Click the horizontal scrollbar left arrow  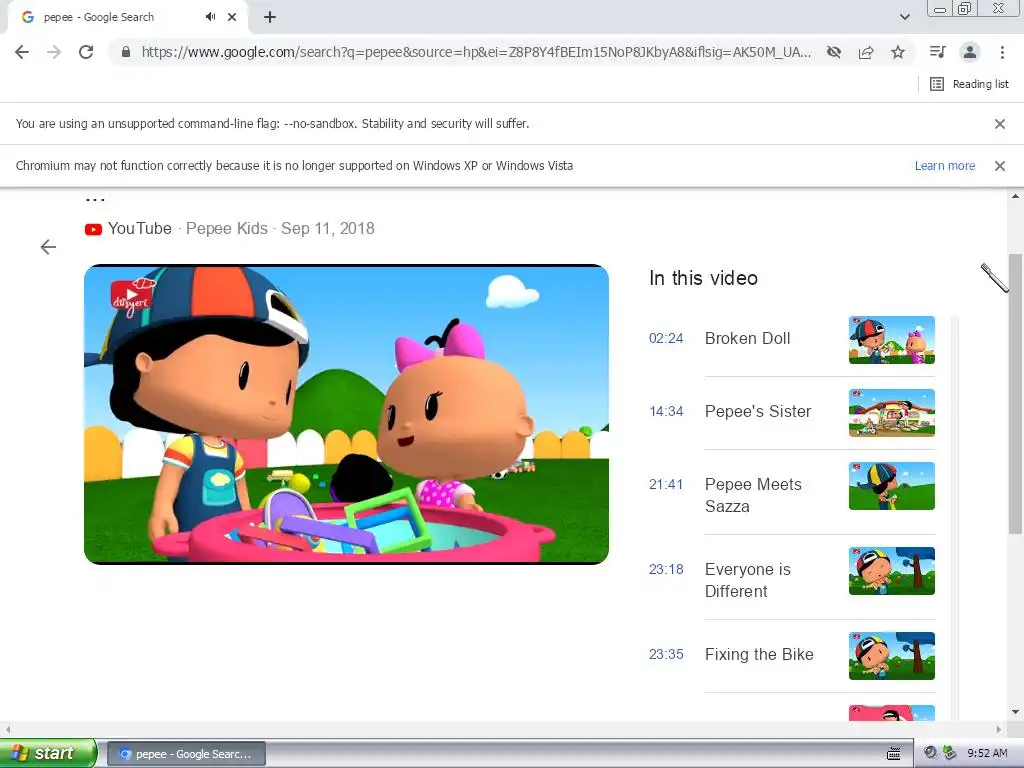pyautogui.click(x=8, y=729)
